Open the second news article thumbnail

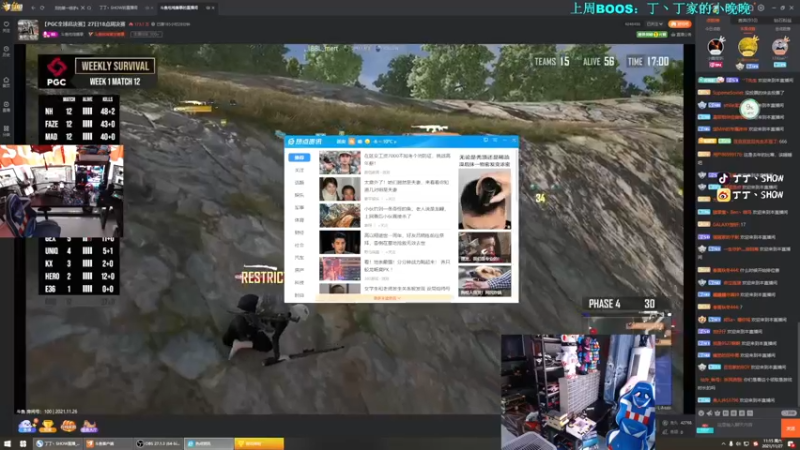[340, 189]
